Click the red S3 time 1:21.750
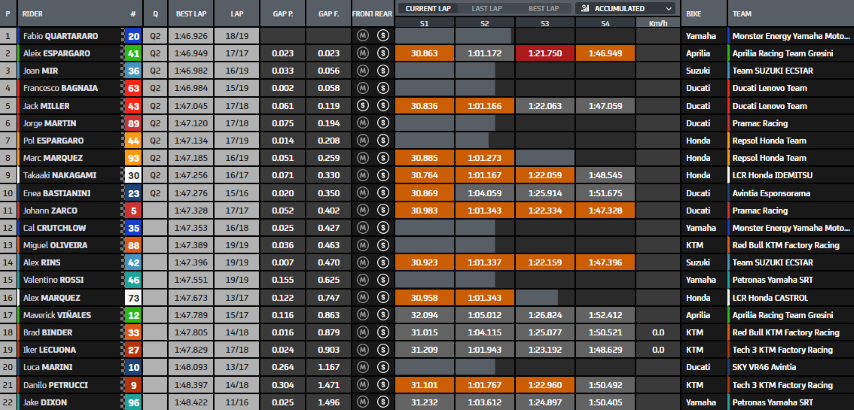854x410 pixels. click(x=547, y=52)
